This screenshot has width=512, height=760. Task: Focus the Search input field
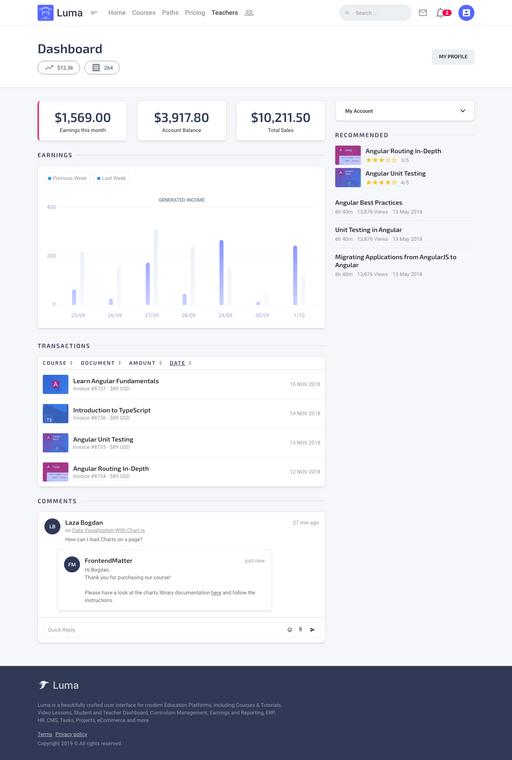(x=375, y=13)
